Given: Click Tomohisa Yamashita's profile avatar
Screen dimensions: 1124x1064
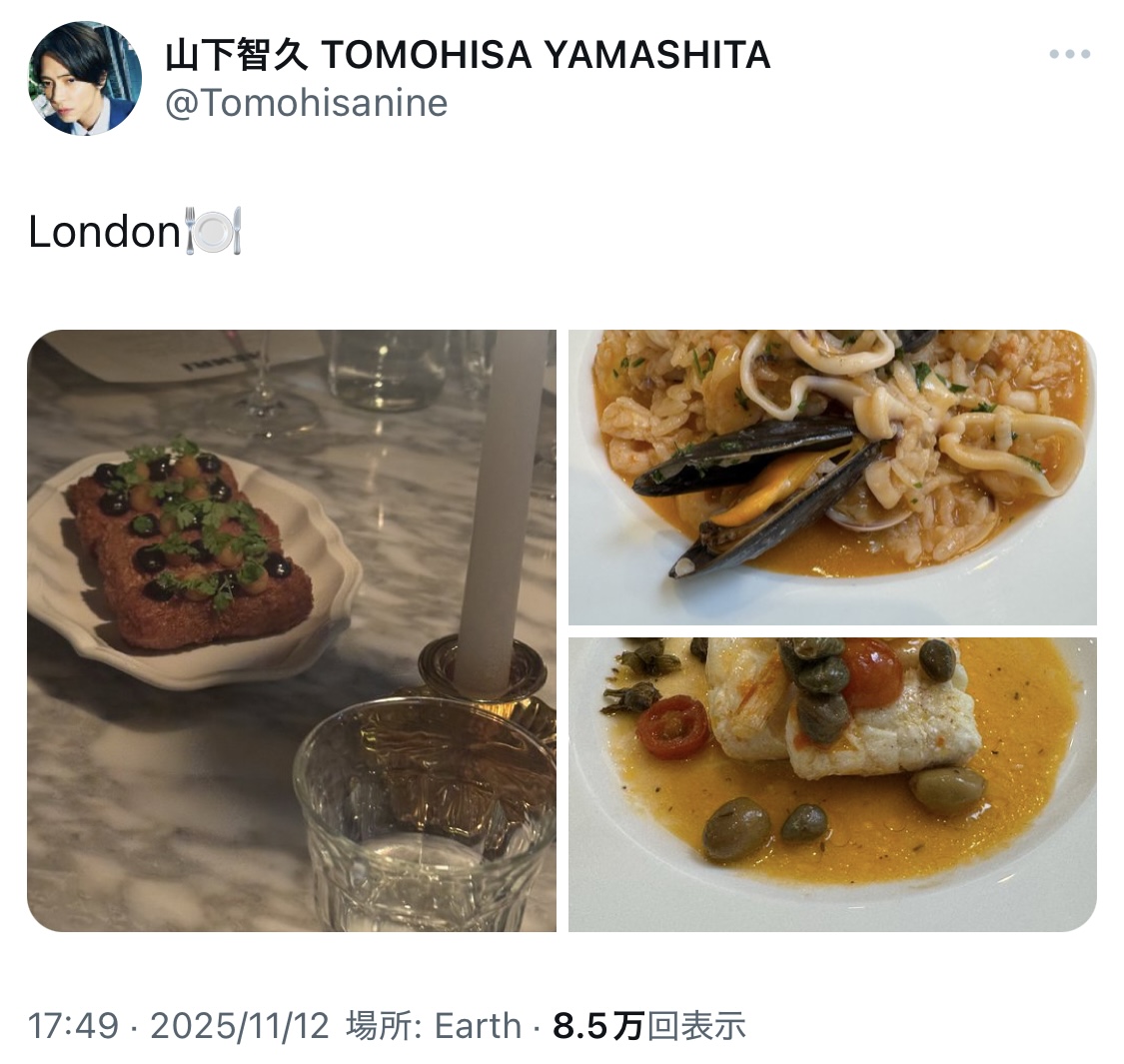Looking at the screenshot, I should (85, 78).
